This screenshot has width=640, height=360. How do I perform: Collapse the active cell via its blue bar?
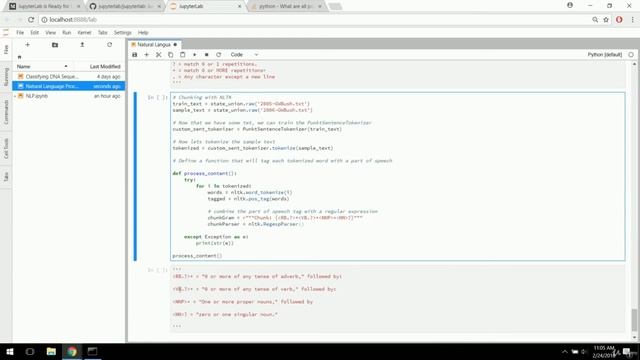click(x=135, y=176)
